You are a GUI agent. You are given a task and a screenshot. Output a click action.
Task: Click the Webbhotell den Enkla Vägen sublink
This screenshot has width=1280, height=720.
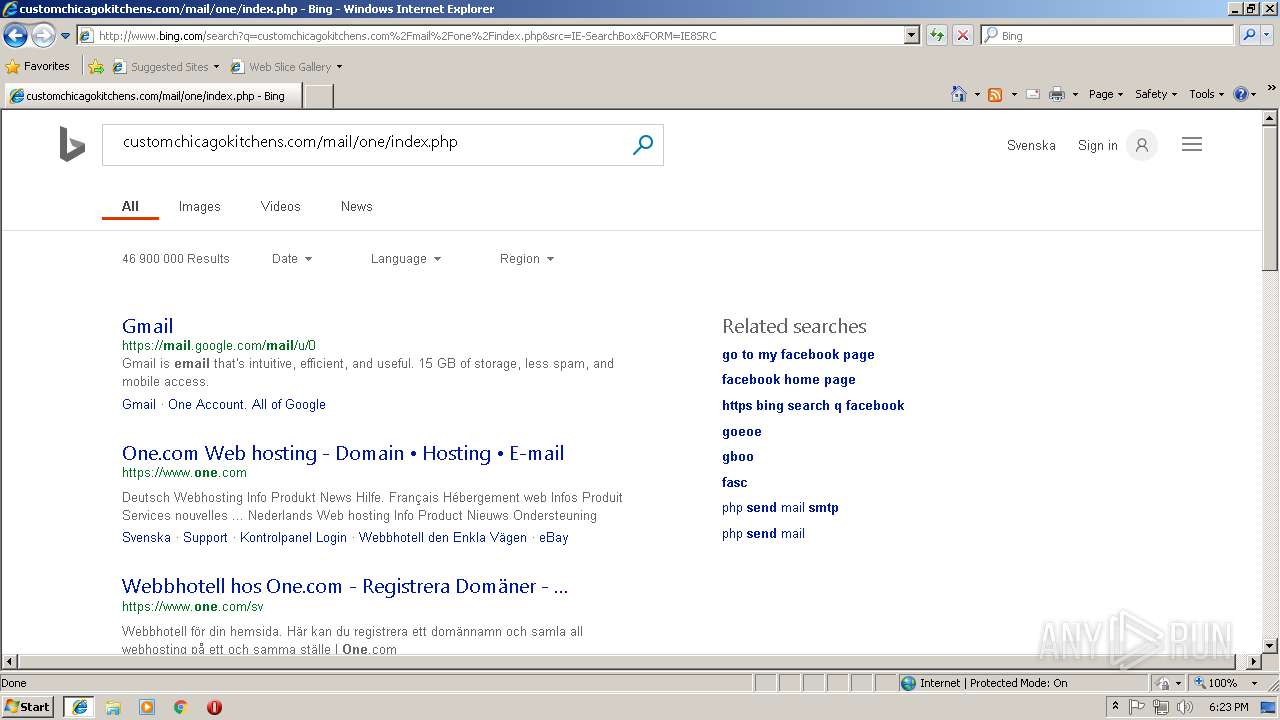click(443, 537)
